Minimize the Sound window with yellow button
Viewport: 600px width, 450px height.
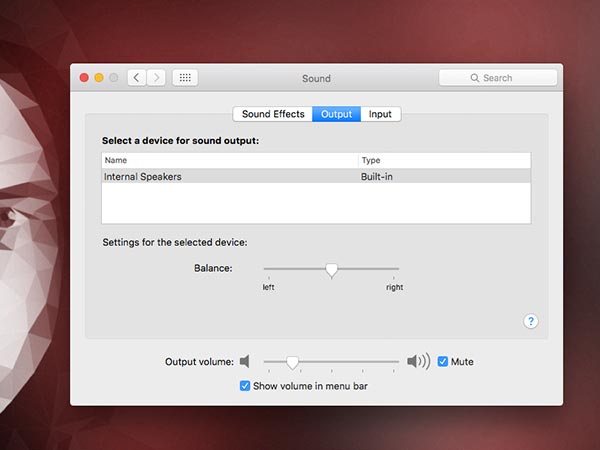pyautogui.click(x=99, y=78)
